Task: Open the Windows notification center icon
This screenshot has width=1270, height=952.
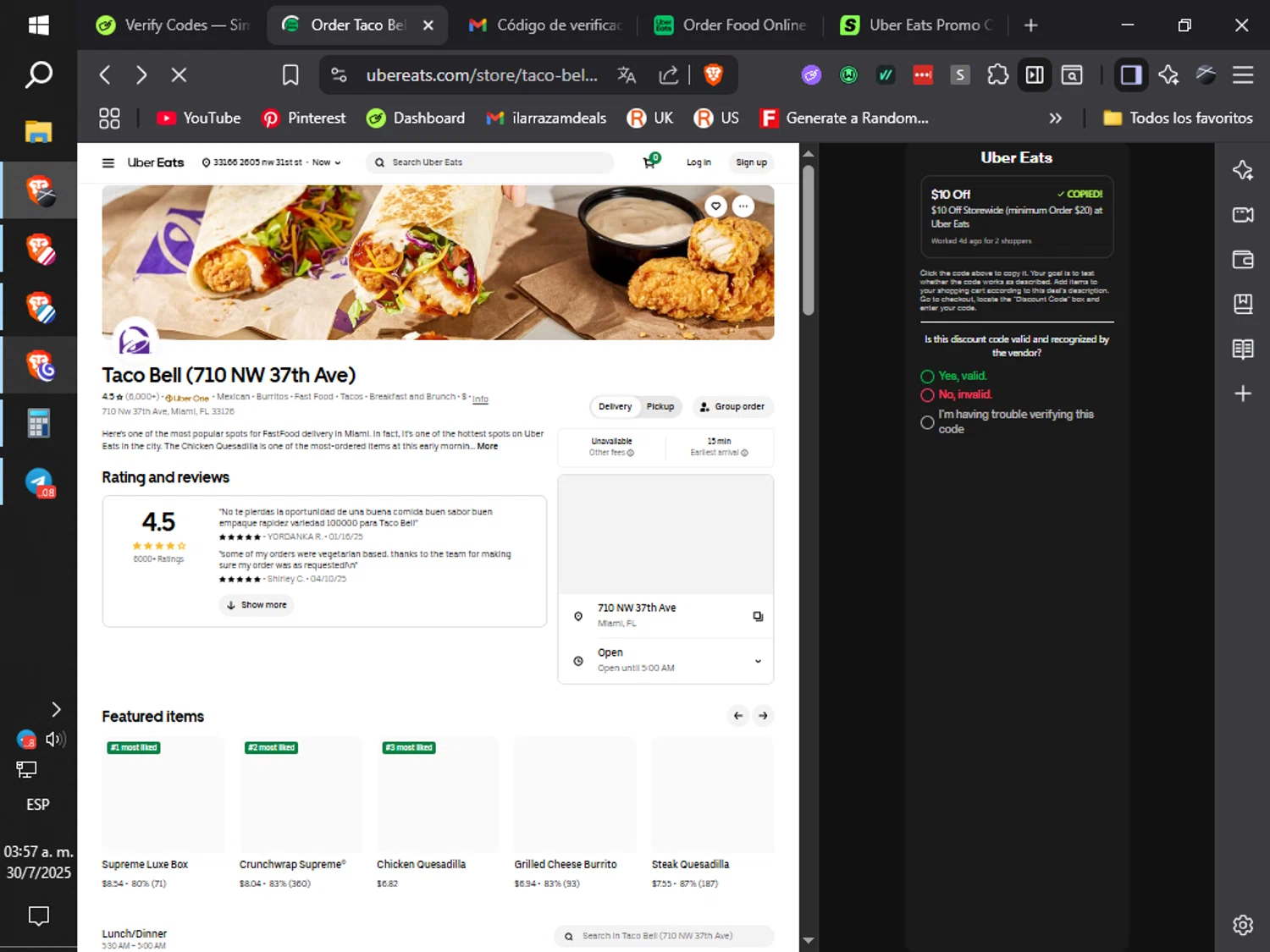Action: tap(38, 916)
